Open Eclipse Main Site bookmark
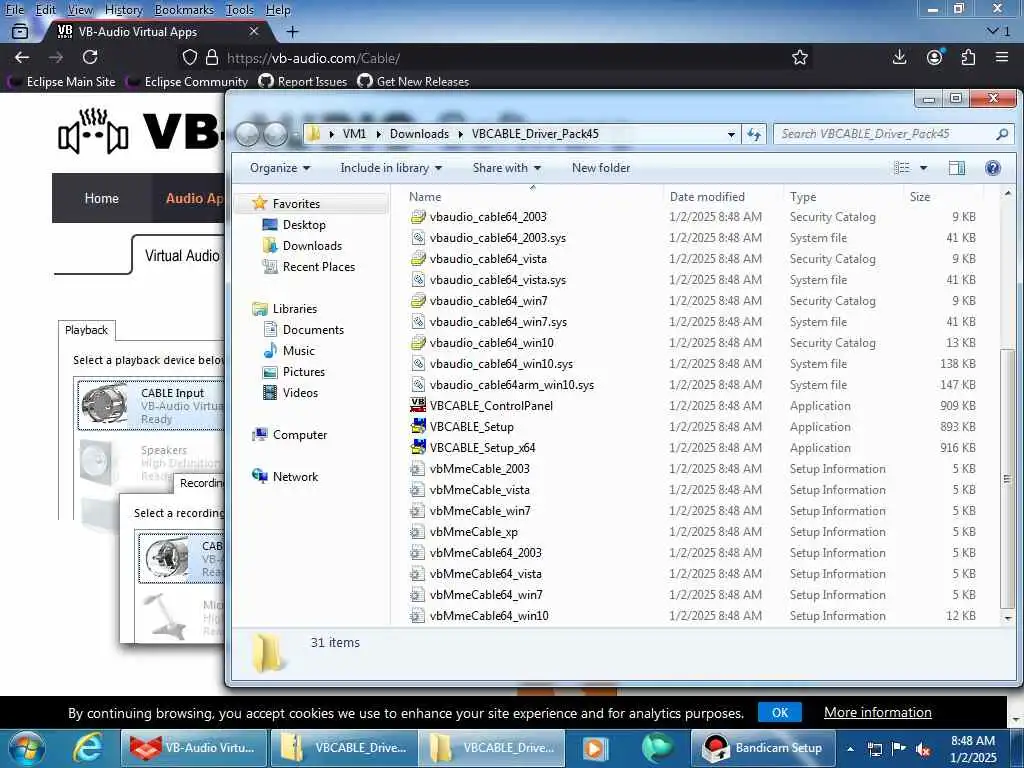This screenshot has width=1024, height=768. pos(62,82)
